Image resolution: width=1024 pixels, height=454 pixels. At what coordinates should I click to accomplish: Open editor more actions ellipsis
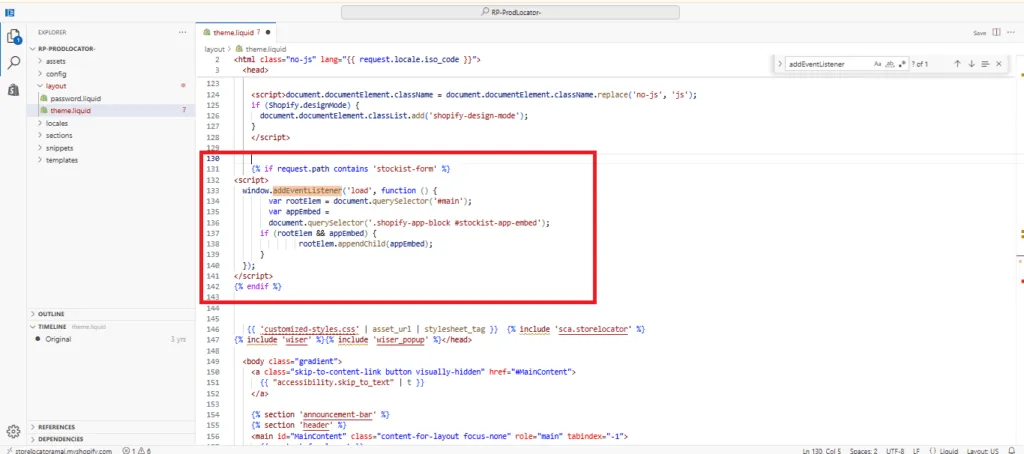(x=1011, y=32)
